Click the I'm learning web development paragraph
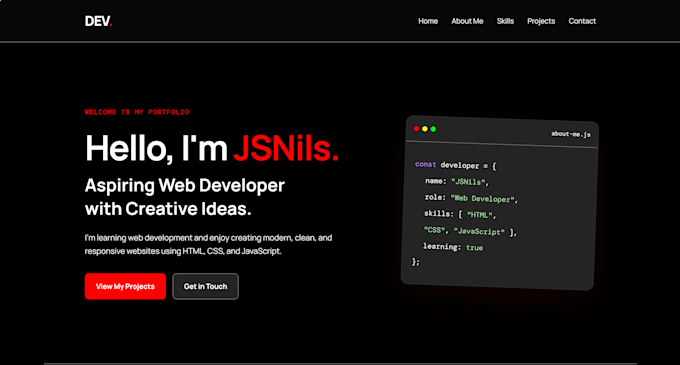Viewport: 680px width, 365px height. (208, 244)
